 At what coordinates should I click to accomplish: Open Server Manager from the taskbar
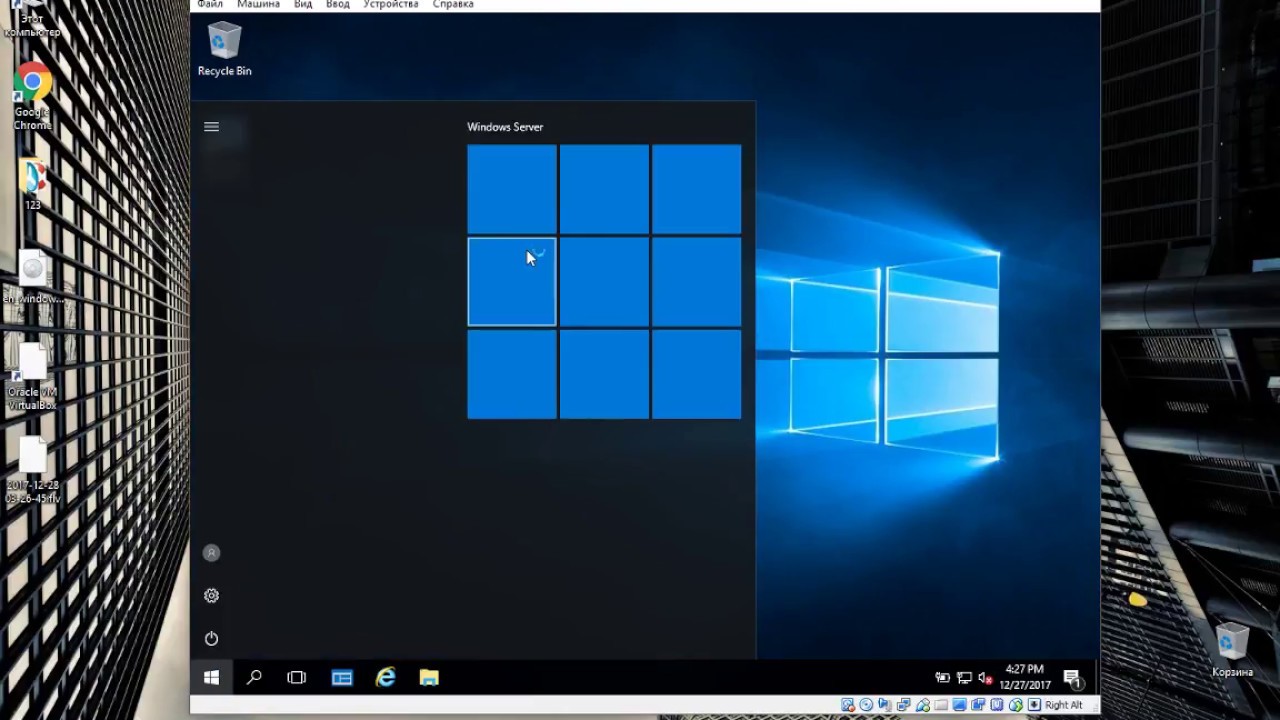(342, 678)
